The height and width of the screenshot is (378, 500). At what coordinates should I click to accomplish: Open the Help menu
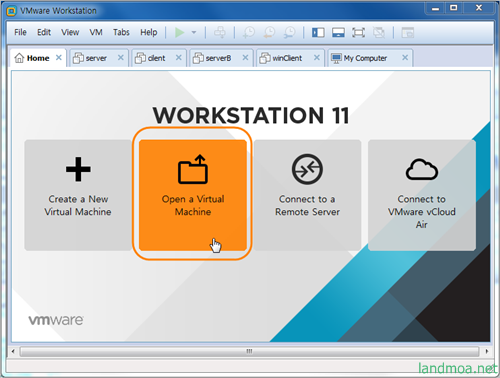[149, 32]
